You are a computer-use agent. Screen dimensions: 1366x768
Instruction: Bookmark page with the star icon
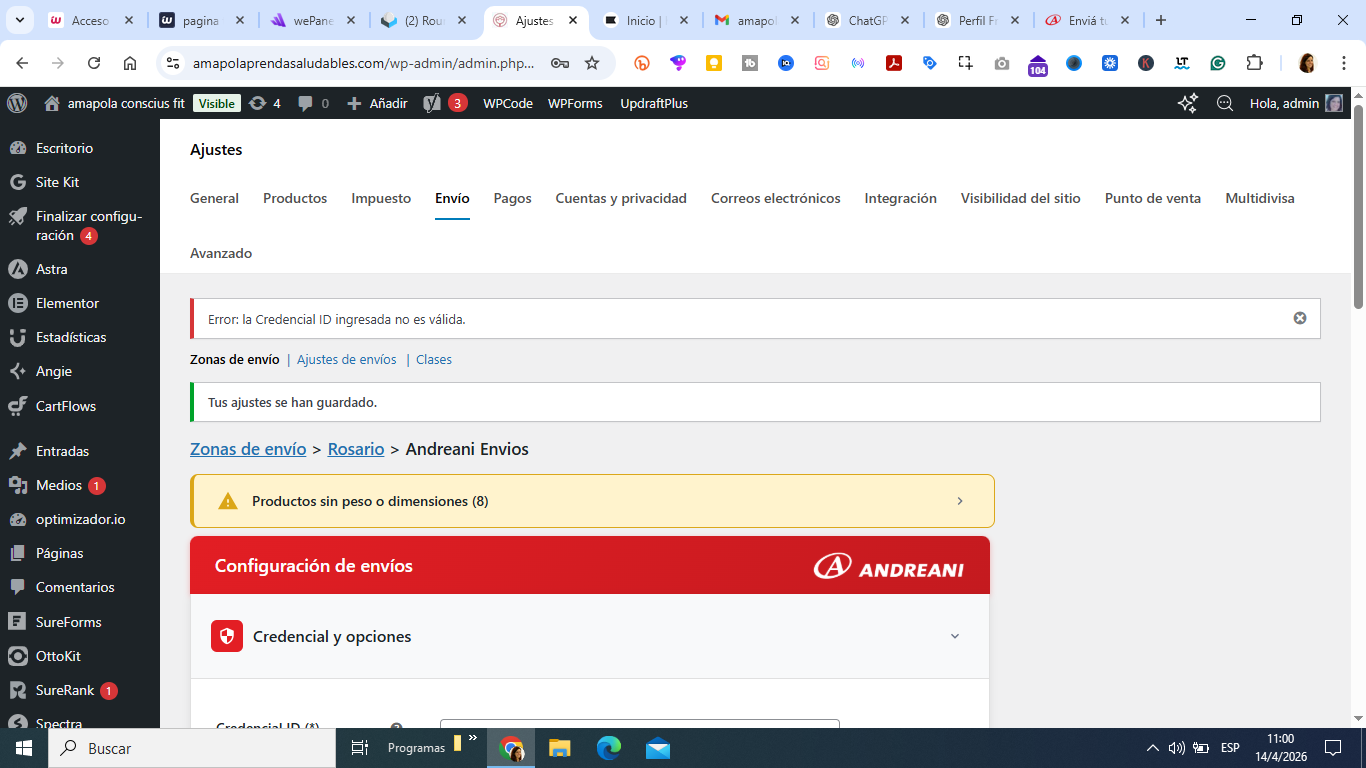(x=592, y=63)
